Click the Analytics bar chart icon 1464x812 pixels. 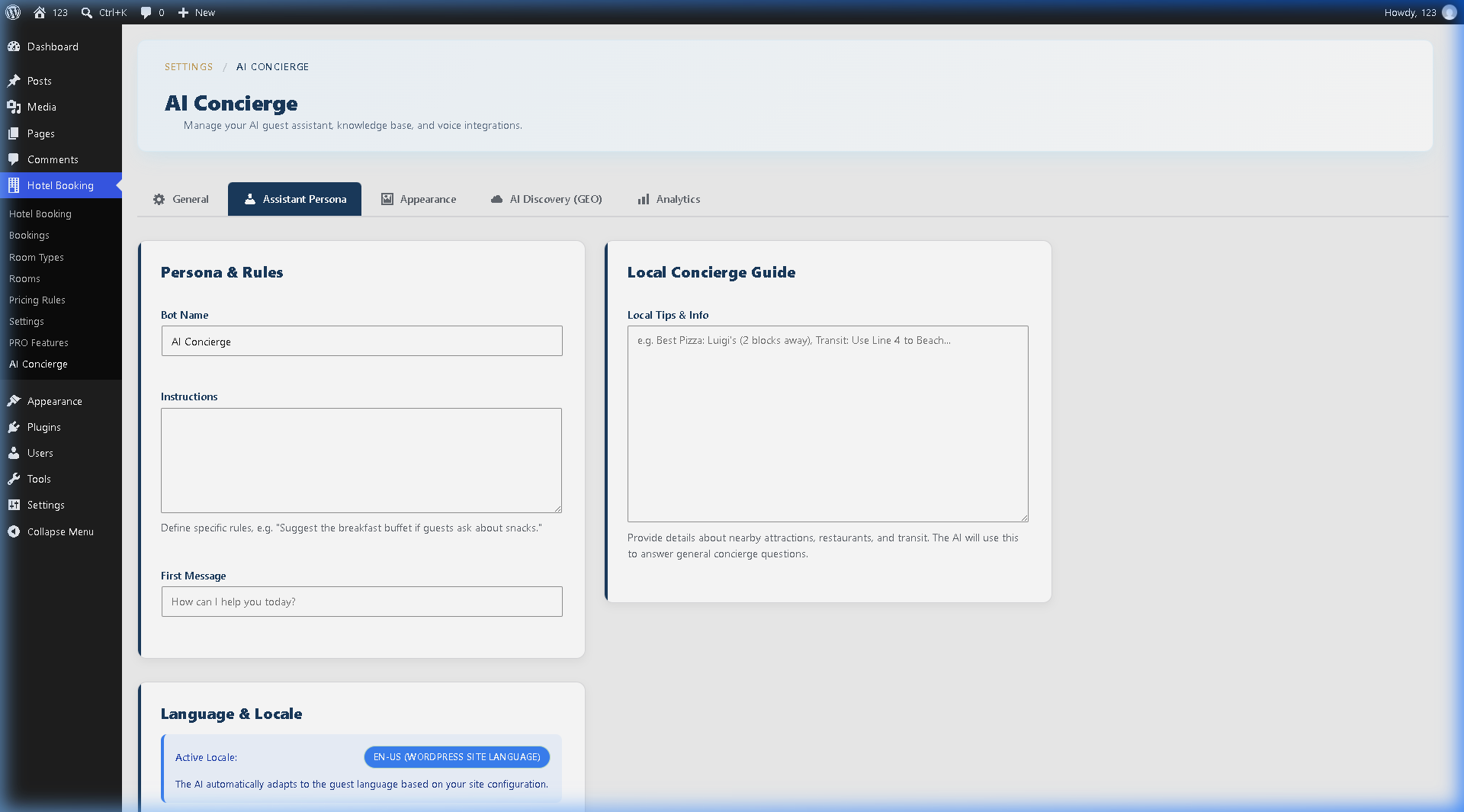644,199
